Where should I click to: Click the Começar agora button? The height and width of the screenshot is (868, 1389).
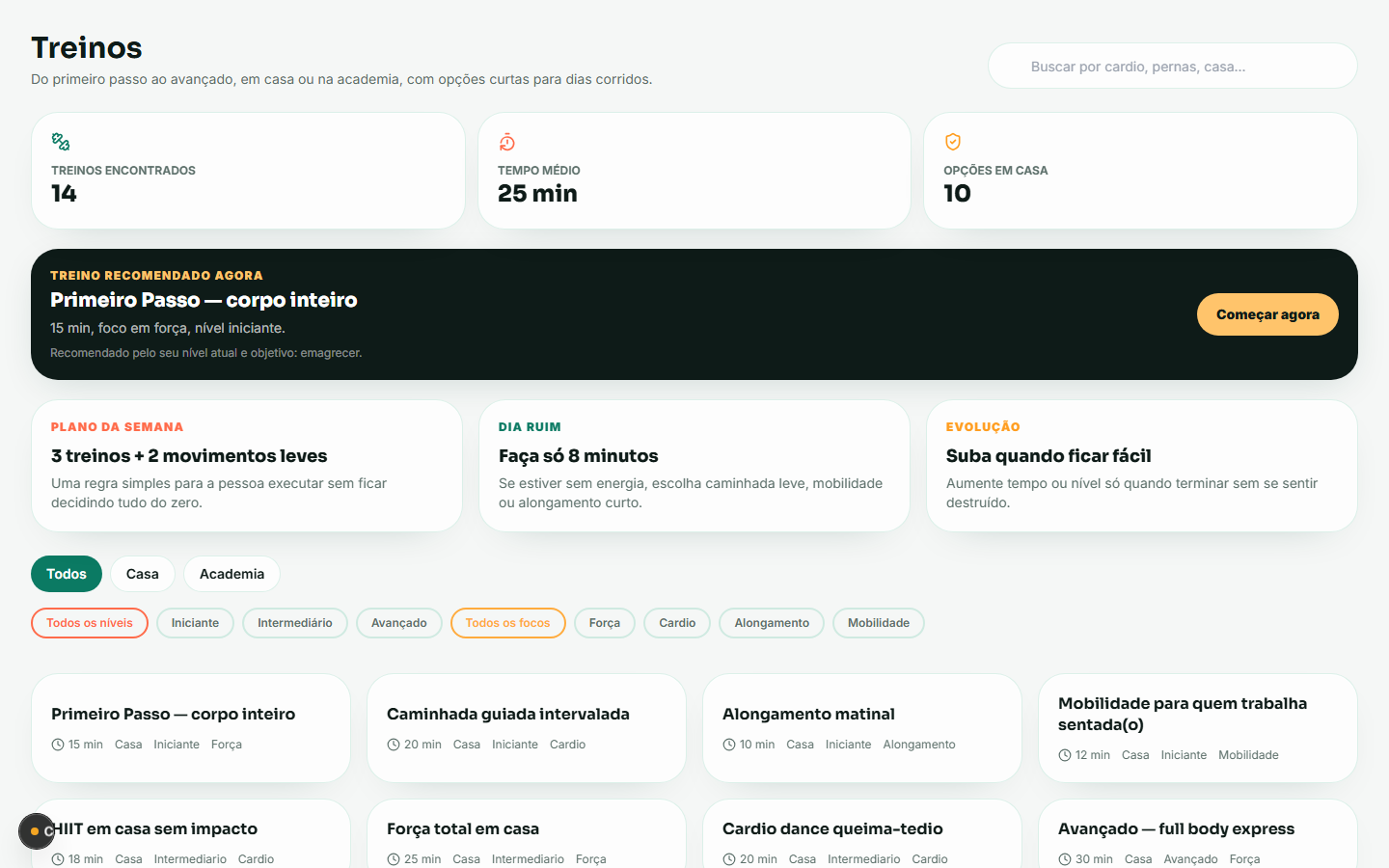(x=1267, y=314)
